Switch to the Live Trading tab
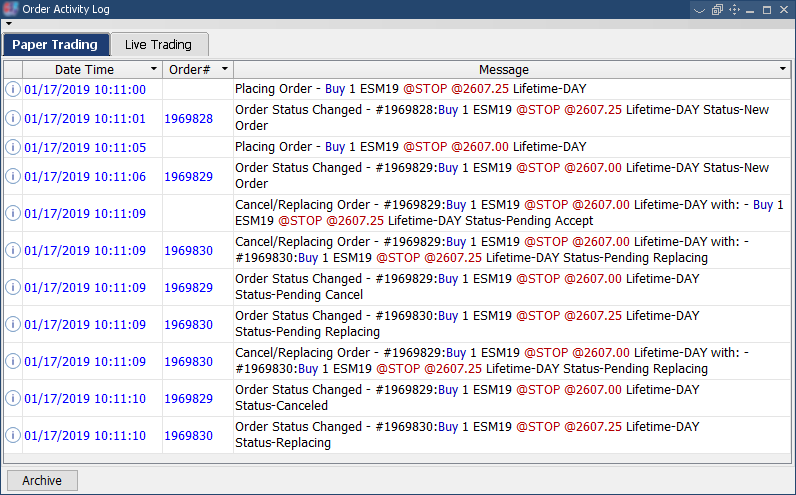Image resolution: width=796 pixels, height=495 pixels. 159,45
